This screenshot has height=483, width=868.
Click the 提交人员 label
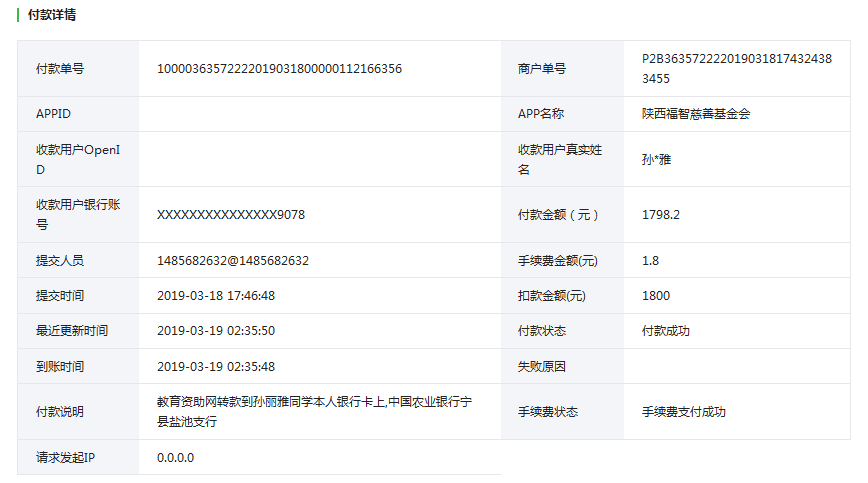tap(60, 261)
